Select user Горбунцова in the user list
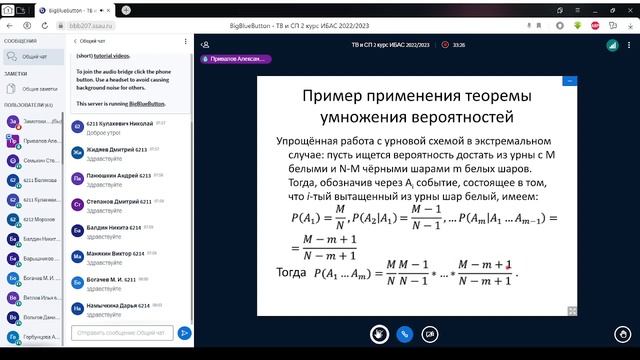Screen dimensions: 640x360 33,337
